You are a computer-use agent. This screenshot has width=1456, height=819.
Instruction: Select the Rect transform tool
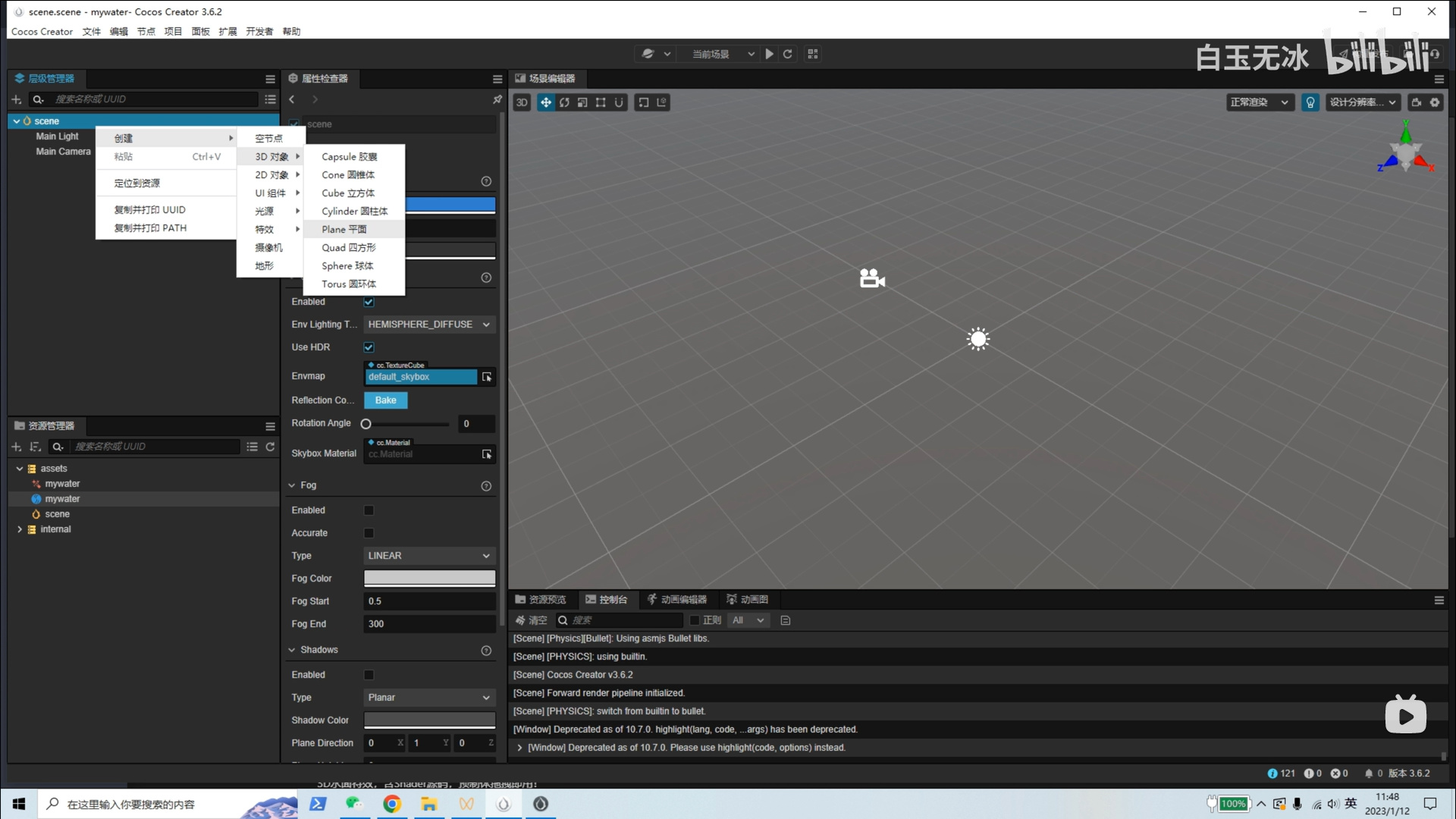click(601, 102)
